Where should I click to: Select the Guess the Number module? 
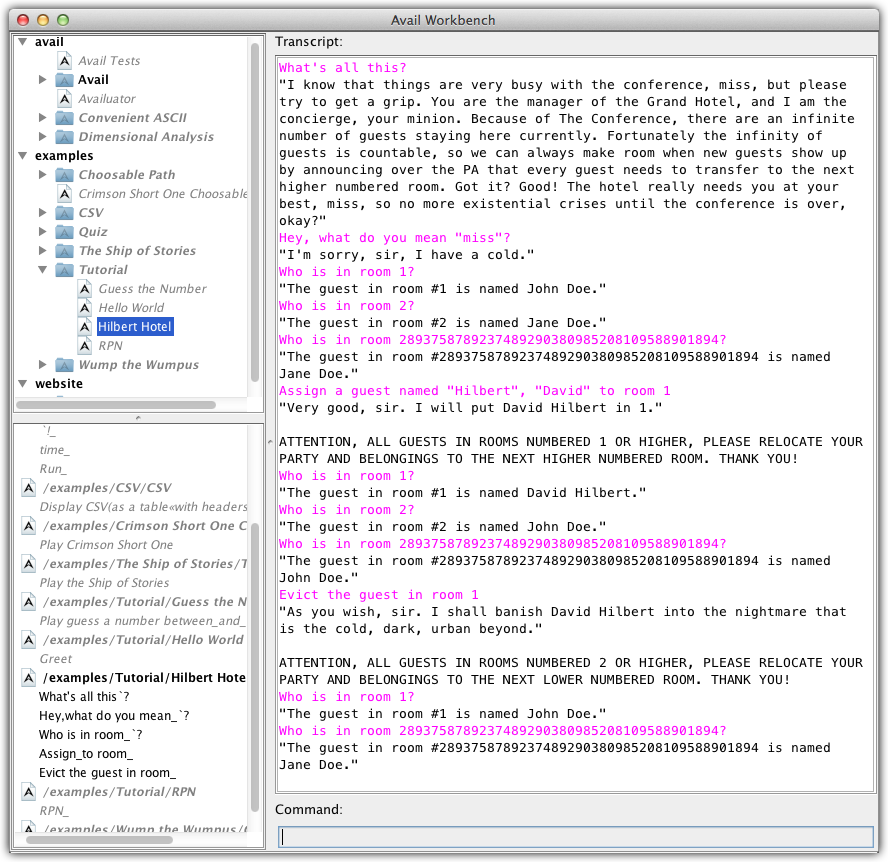tap(152, 289)
